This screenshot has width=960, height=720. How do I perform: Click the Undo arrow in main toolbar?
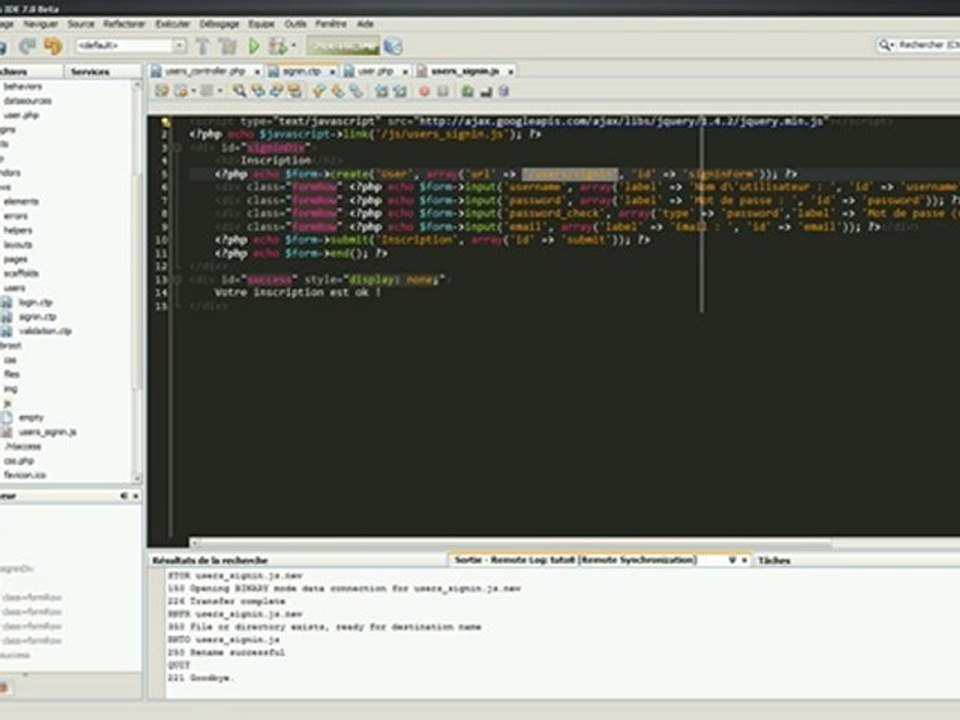[x=27, y=46]
